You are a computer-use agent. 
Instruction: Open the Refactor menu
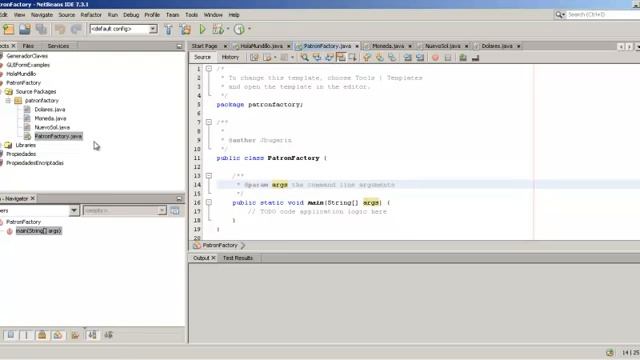point(91,15)
